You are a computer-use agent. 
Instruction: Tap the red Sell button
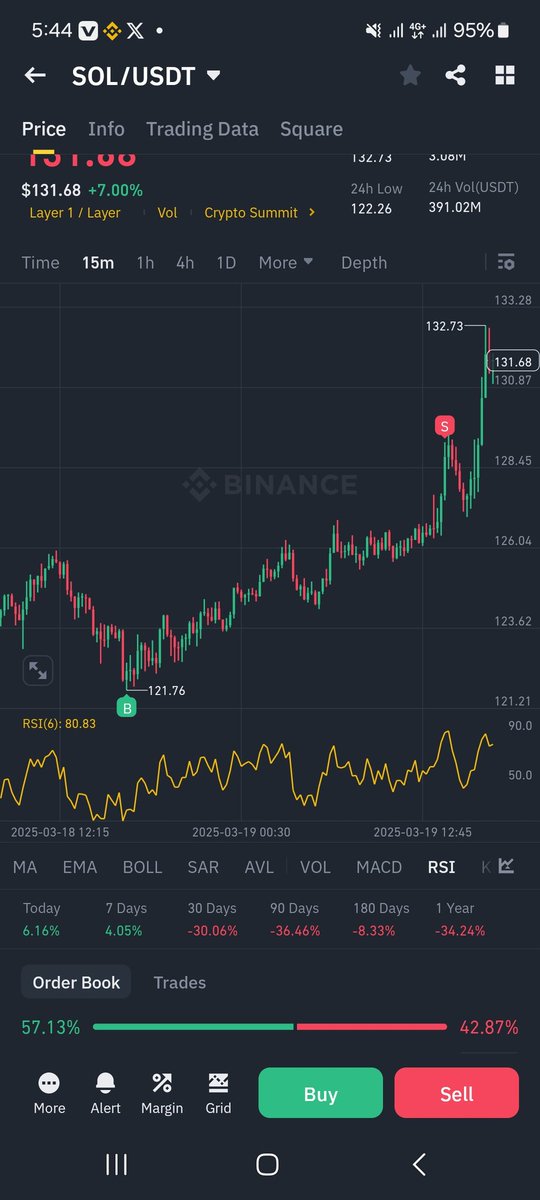tap(456, 1093)
